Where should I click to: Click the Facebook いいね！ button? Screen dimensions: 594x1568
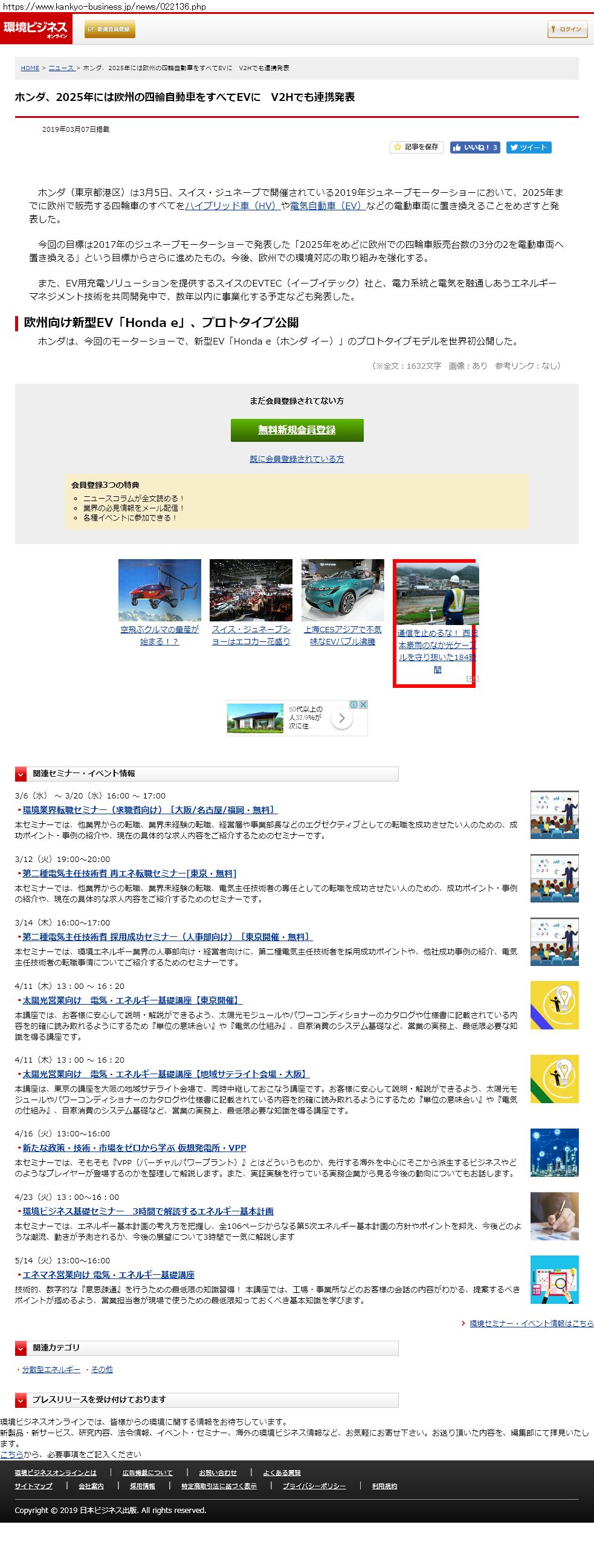pyautogui.click(x=475, y=147)
